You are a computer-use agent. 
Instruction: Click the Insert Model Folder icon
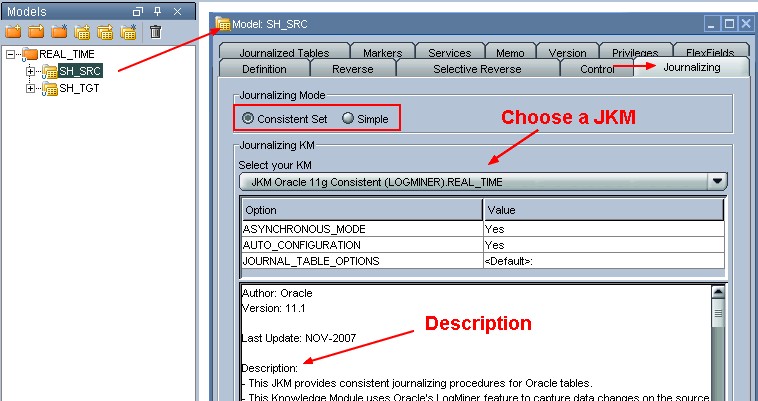coord(13,32)
